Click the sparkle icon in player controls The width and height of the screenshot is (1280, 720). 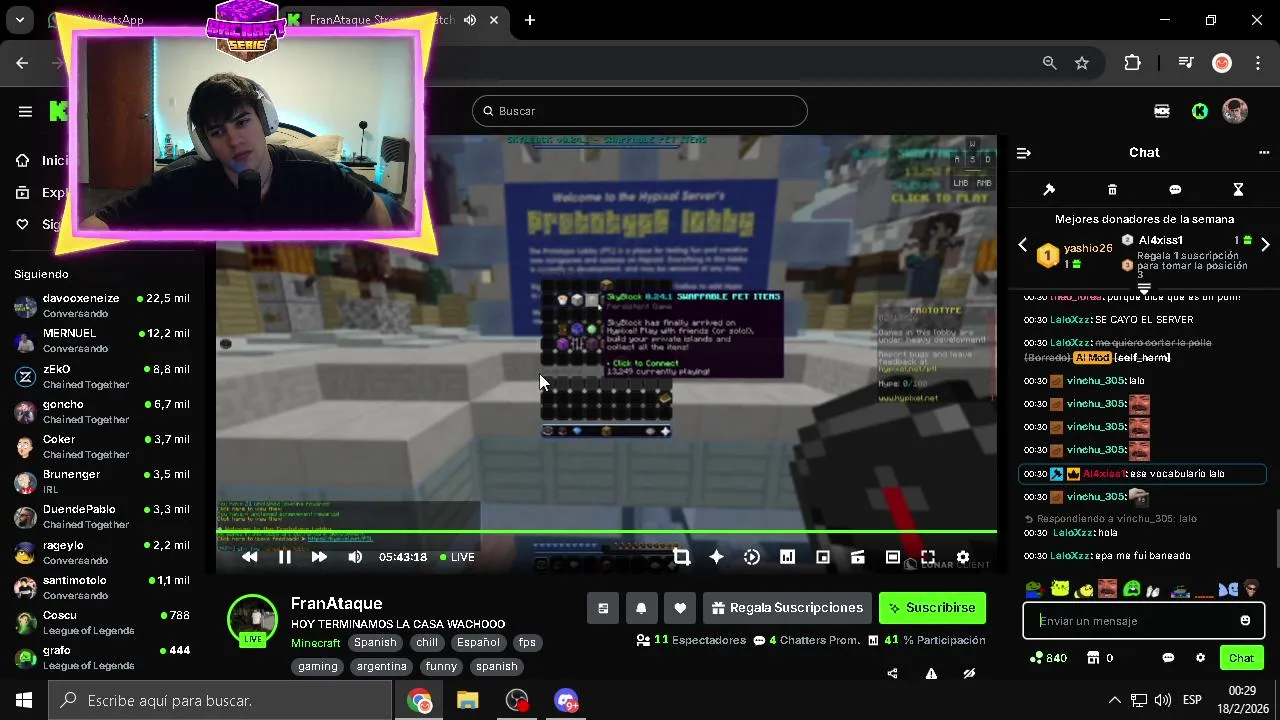tap(716, 557)
